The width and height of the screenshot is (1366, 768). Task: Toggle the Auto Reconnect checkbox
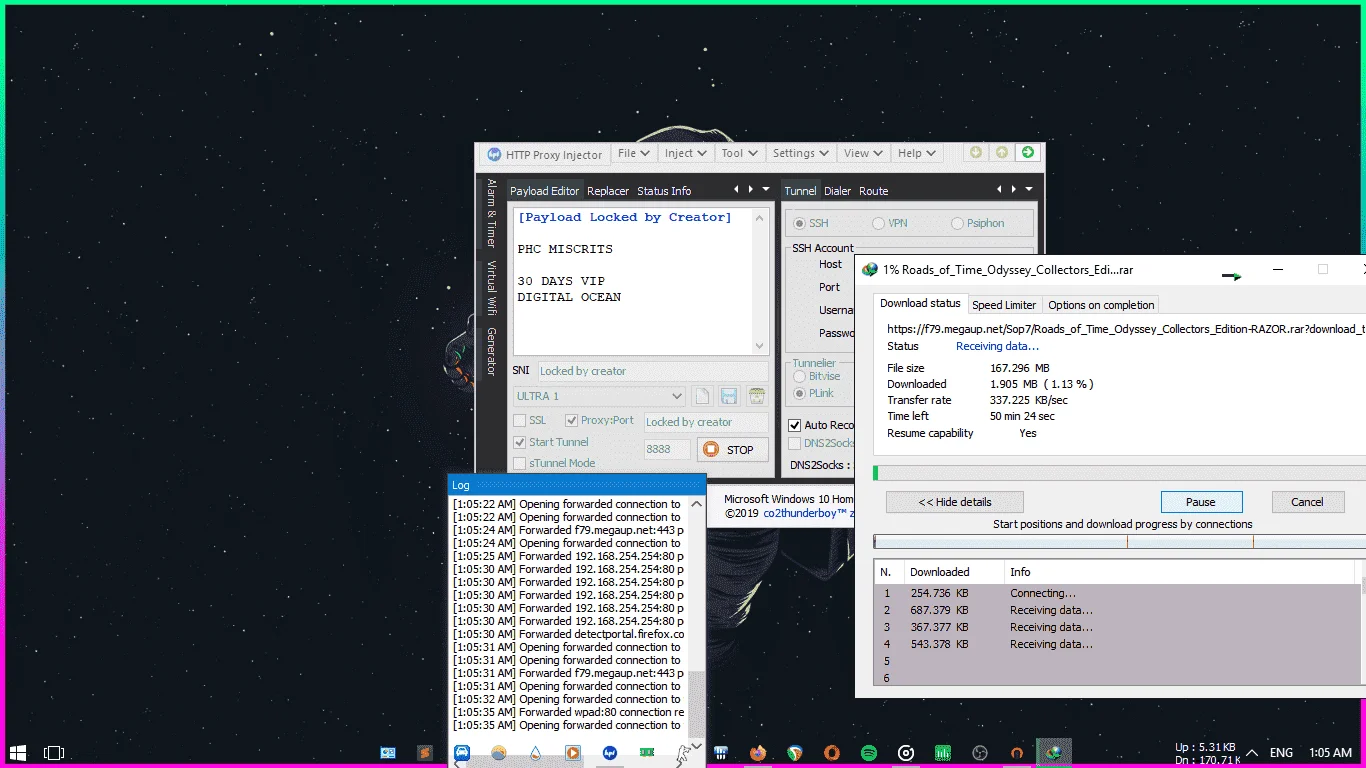[795, 425]
